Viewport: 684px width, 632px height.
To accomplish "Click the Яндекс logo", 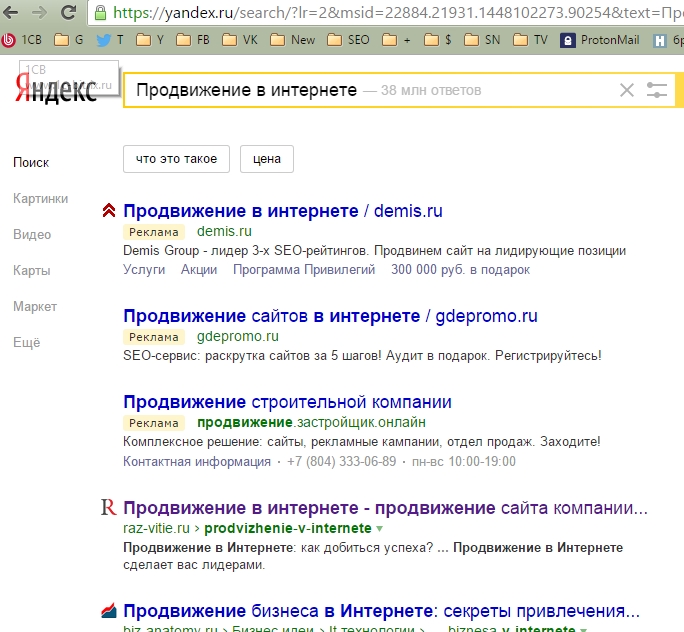I will 55,89.
